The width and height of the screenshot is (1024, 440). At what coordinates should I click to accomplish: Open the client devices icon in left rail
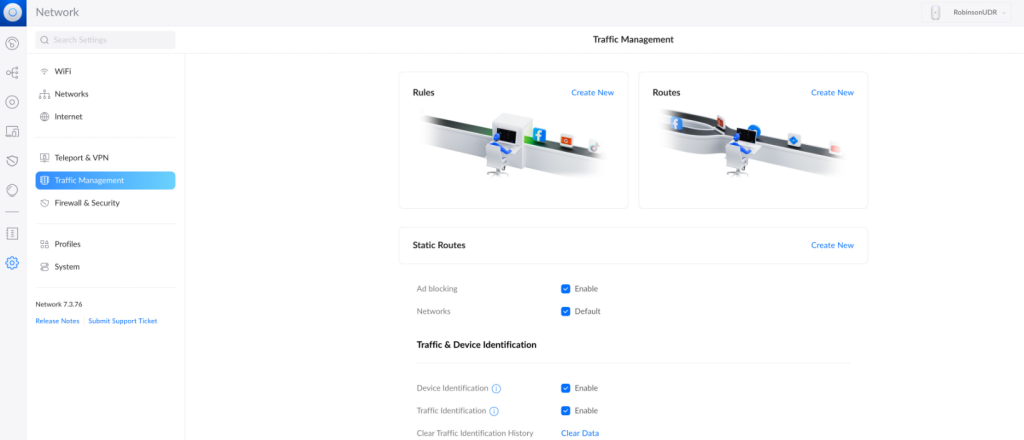click(x=13, y=131)
